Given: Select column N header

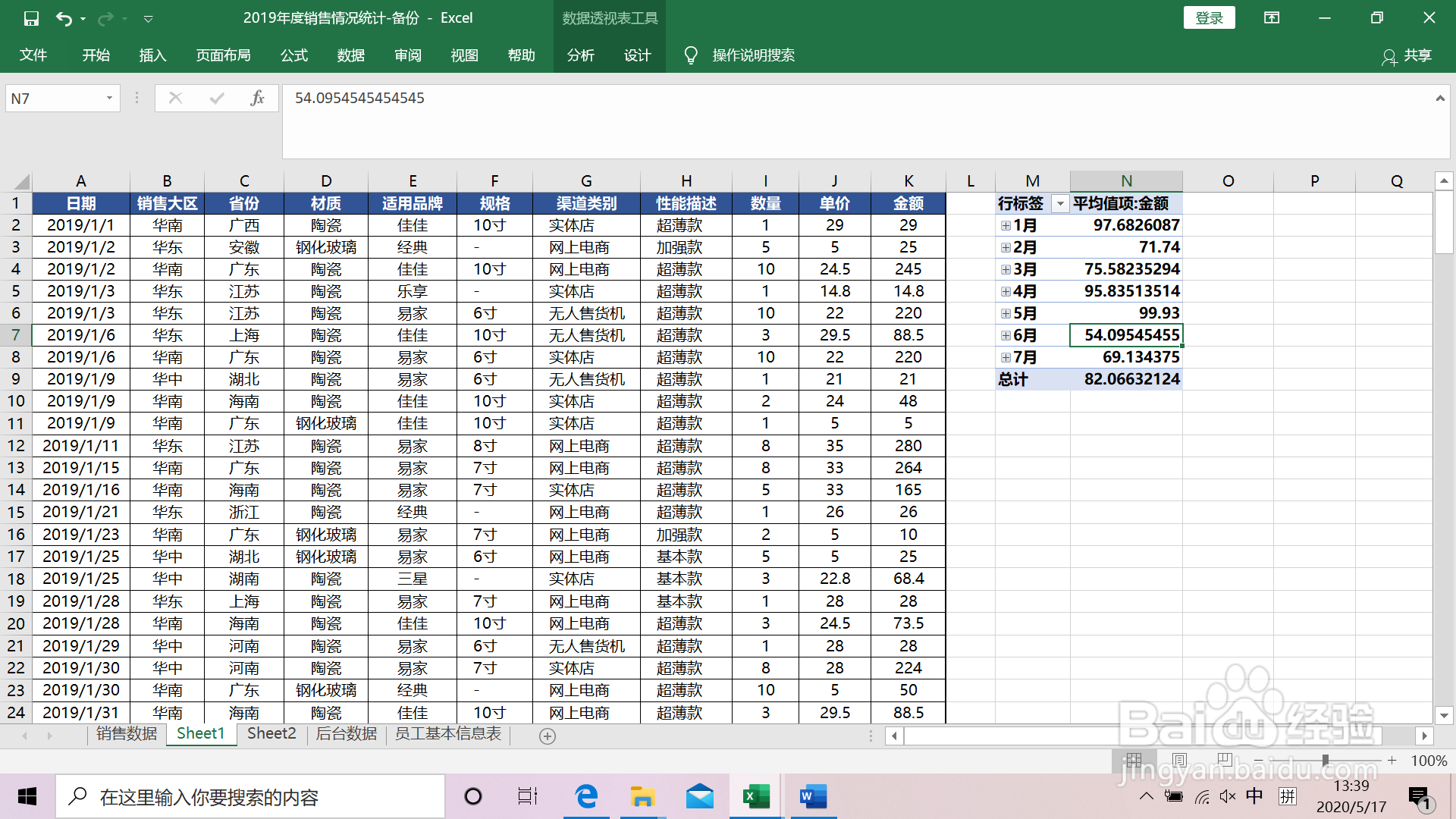Looking at the screenshot, I should click(x=1126, y=181).
